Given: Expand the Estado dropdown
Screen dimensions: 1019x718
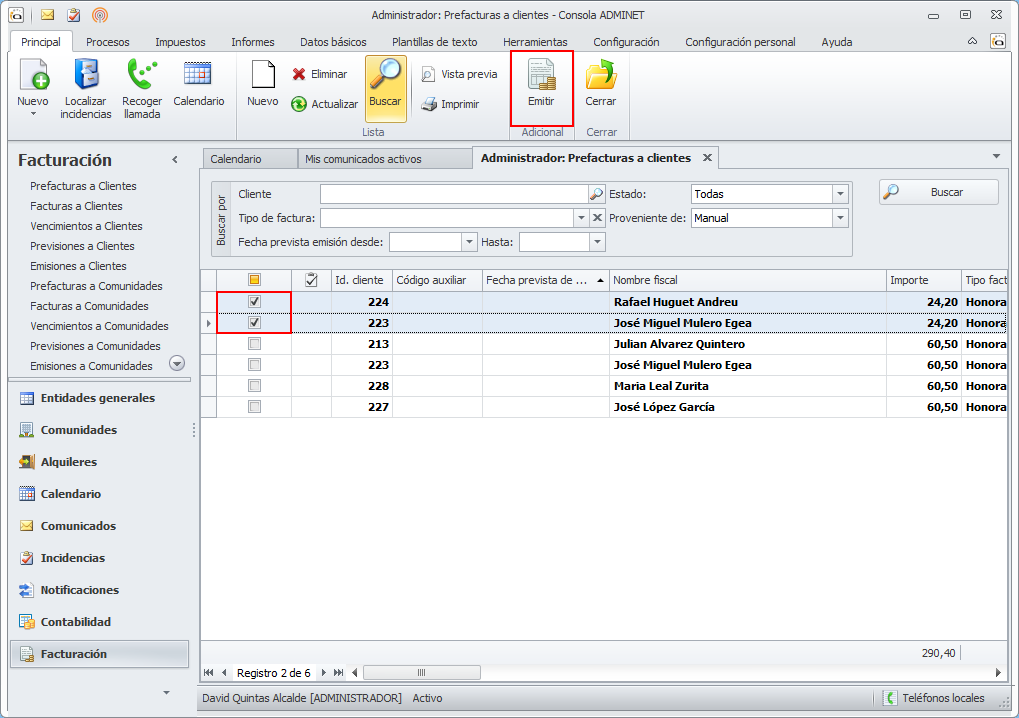Looking at the screenshot, I should [840, 194].
